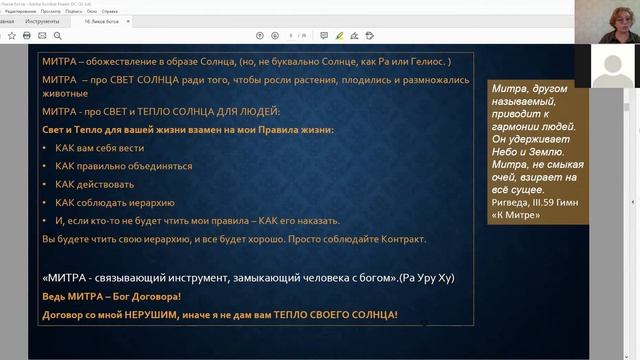
Task: Expand the right side panel arrow
Action: tap(633, 202)
